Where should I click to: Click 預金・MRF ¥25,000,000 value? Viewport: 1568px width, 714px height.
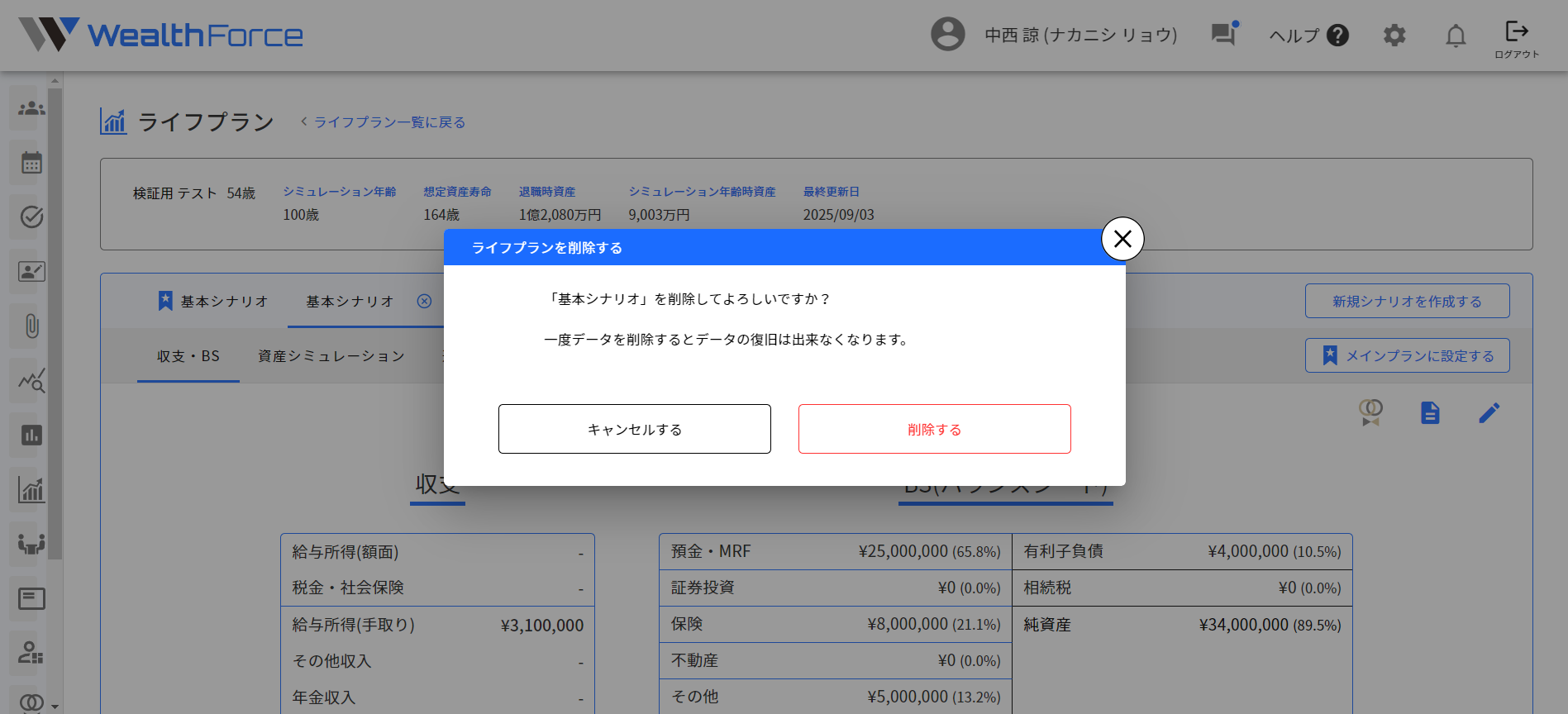(x=930, y=551)
